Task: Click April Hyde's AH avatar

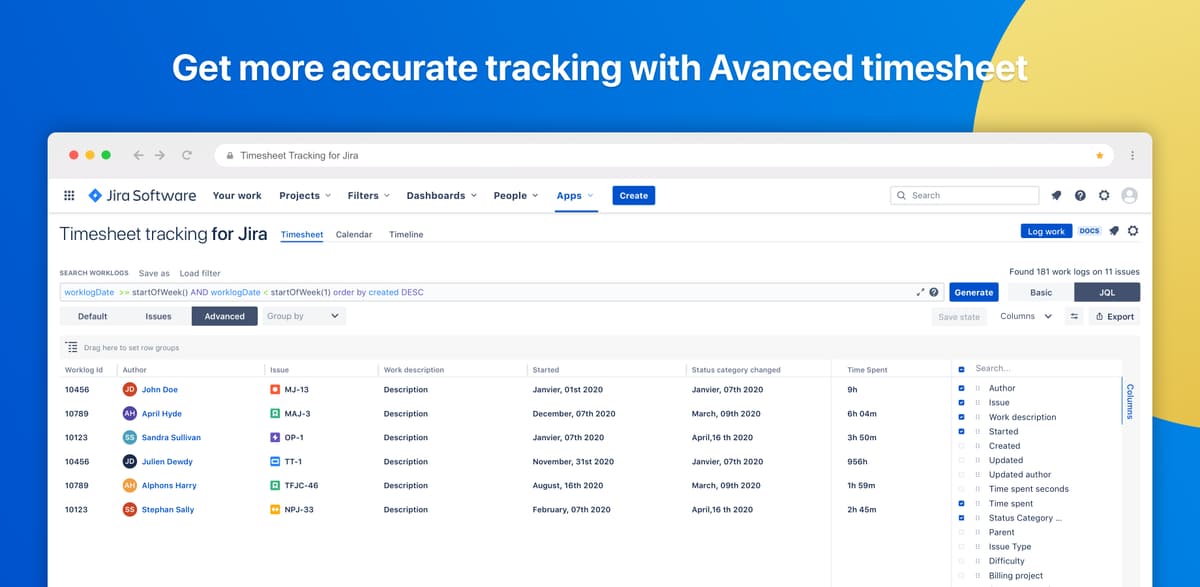Action: coord(129,413)
